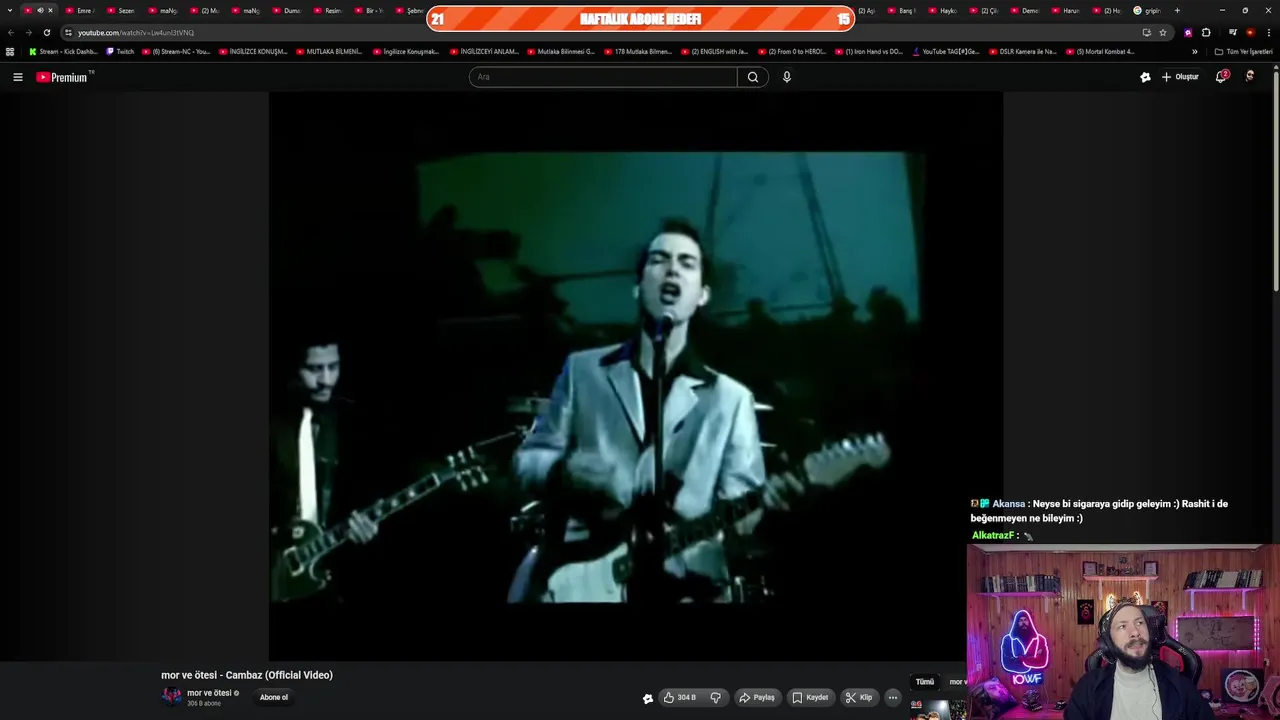Close the active YouTube tab
Viewport: 1280px width, 720px height.
pyautogui.click(x=50, y=10)
